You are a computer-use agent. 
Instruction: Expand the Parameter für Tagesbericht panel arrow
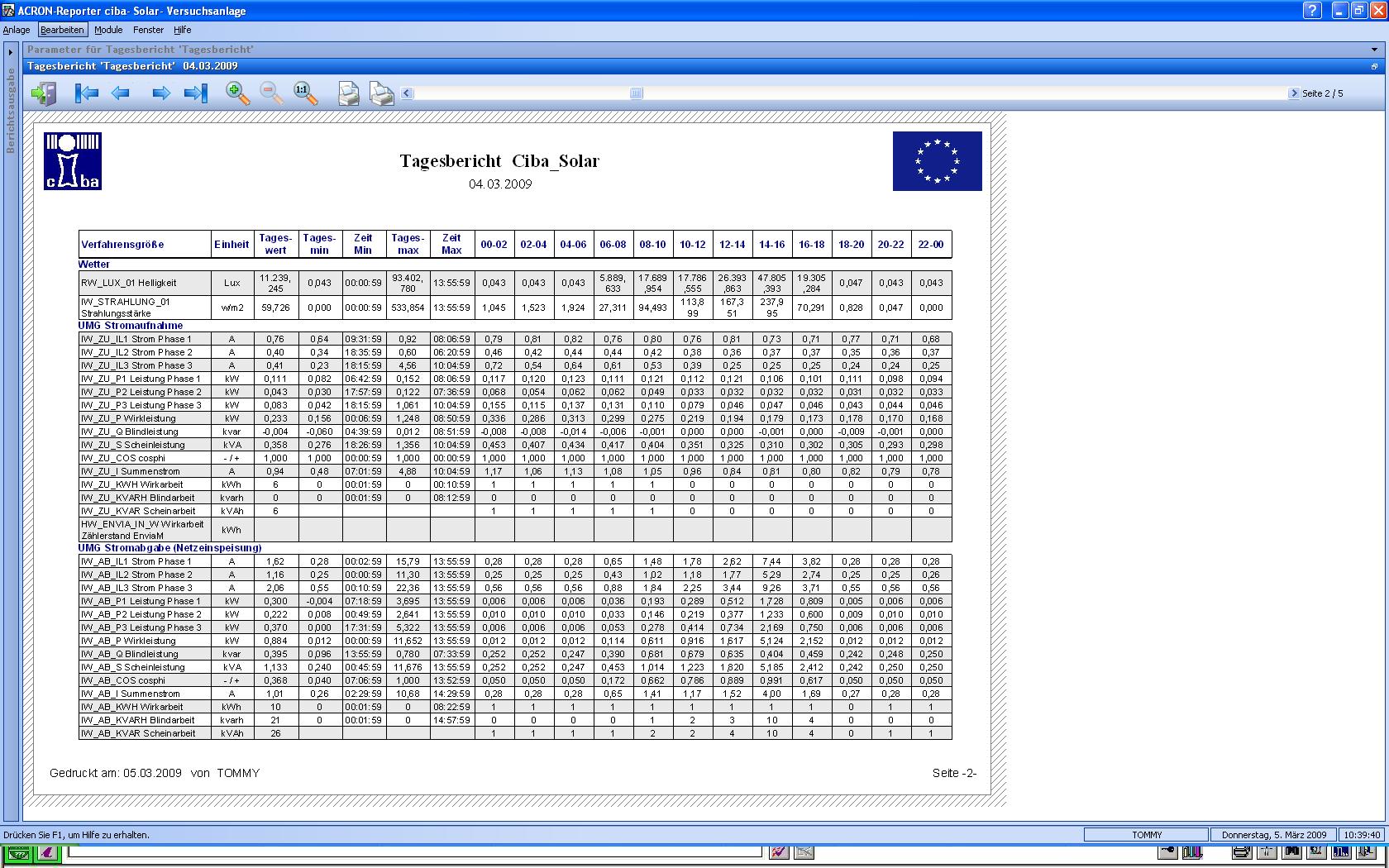pyautogui.click(x=1373, y=50)
